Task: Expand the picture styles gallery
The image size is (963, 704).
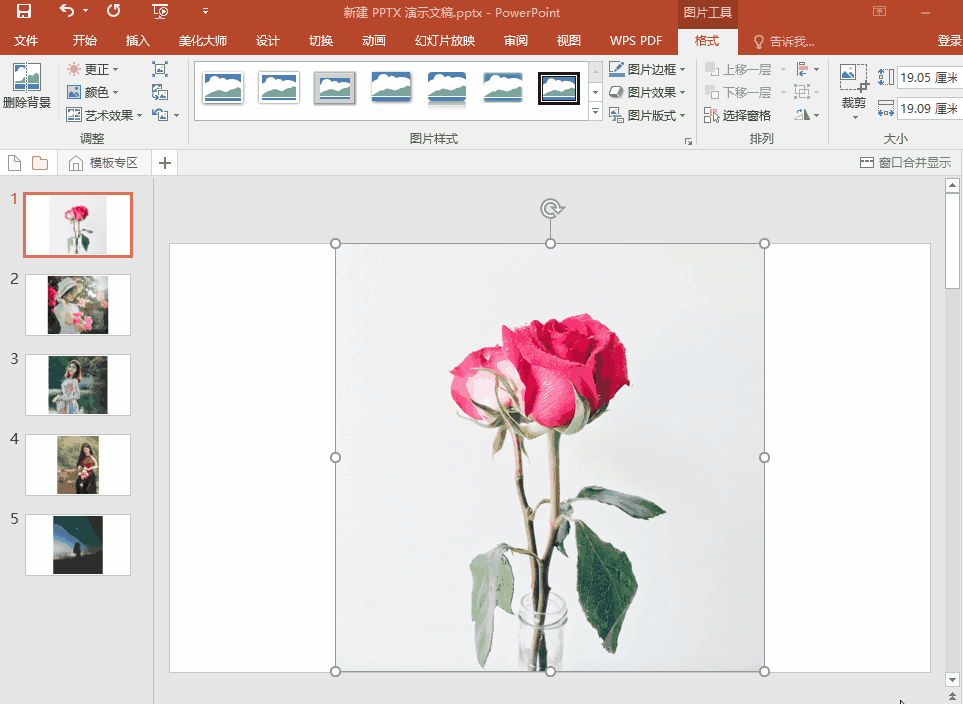Action: click(x=595, y=112)
